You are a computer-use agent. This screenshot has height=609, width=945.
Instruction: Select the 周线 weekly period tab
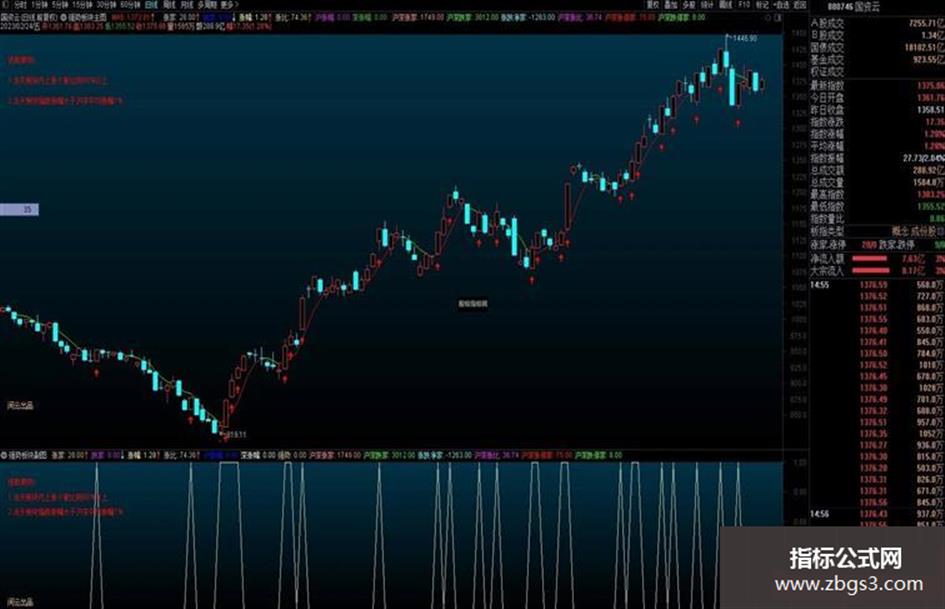(x=169, y=5)
